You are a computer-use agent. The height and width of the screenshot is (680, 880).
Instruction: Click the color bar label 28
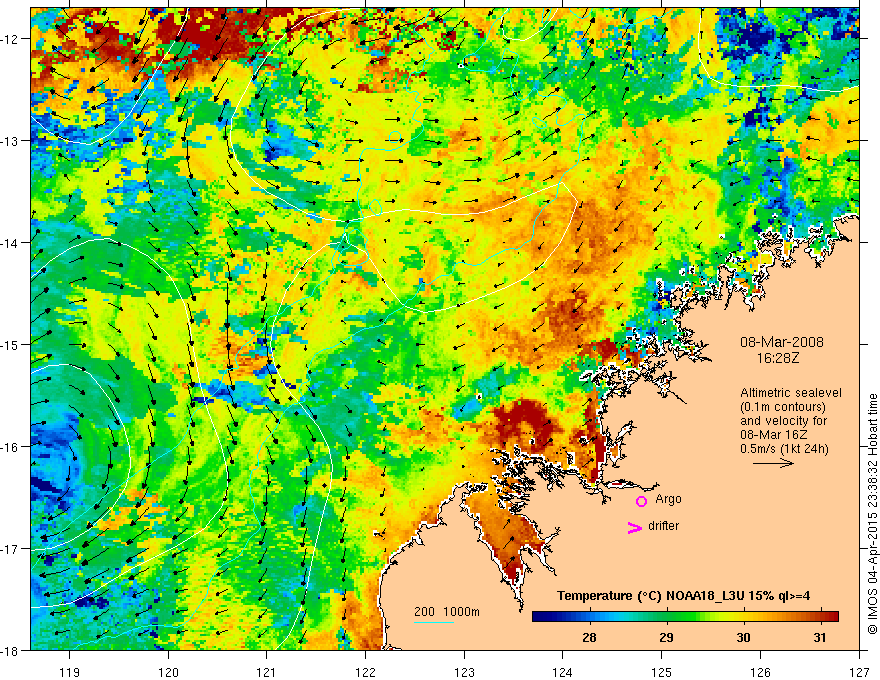[589, 637]
